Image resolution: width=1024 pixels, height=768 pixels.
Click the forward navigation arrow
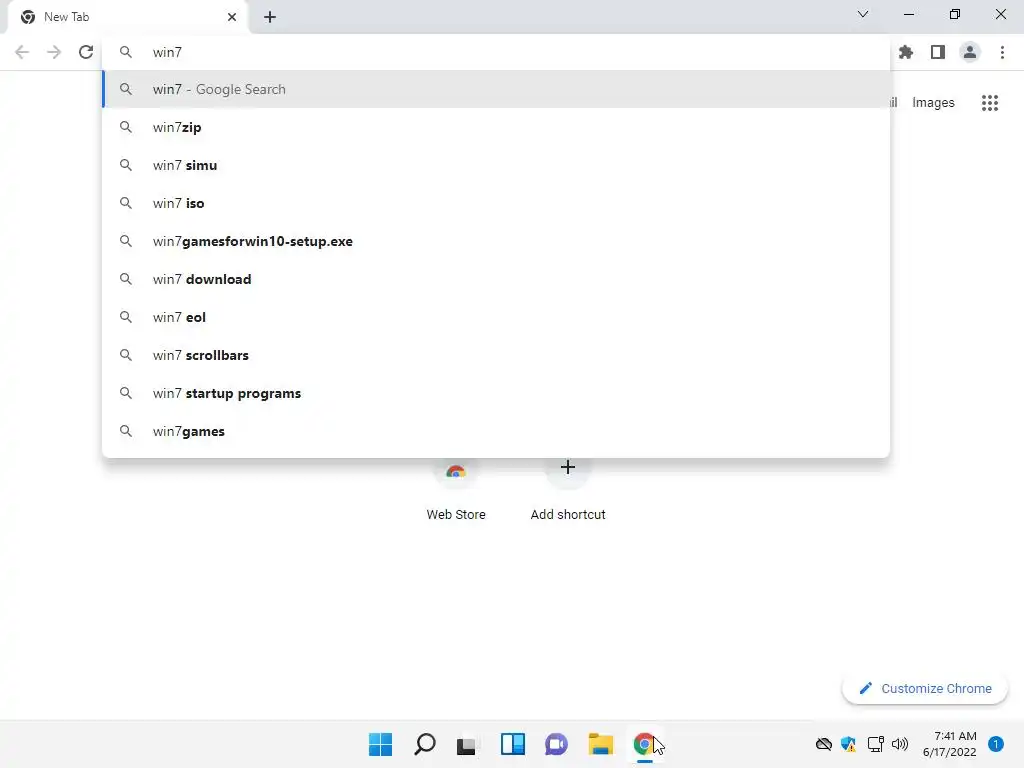(x=54, y=52)
